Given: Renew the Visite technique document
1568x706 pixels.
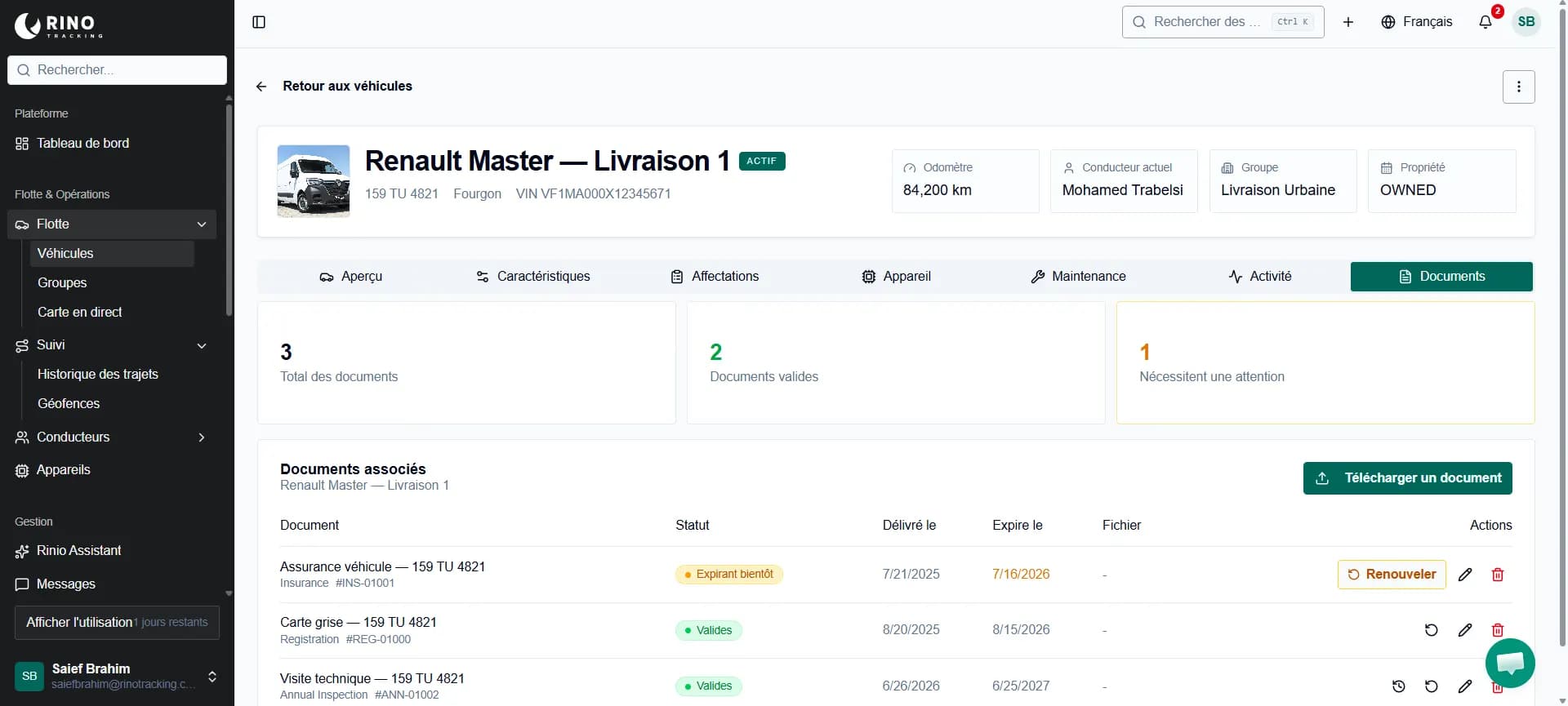Looking at the screenshot, I should pyautogui.click(x=1431, y=686).
